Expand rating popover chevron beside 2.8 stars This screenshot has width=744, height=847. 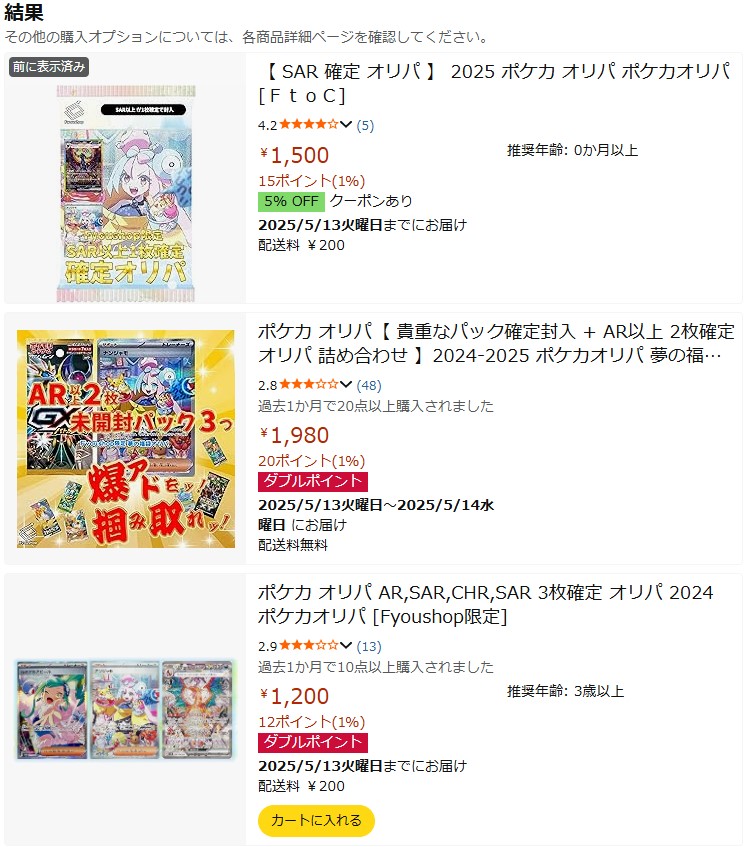coord(346,385)
